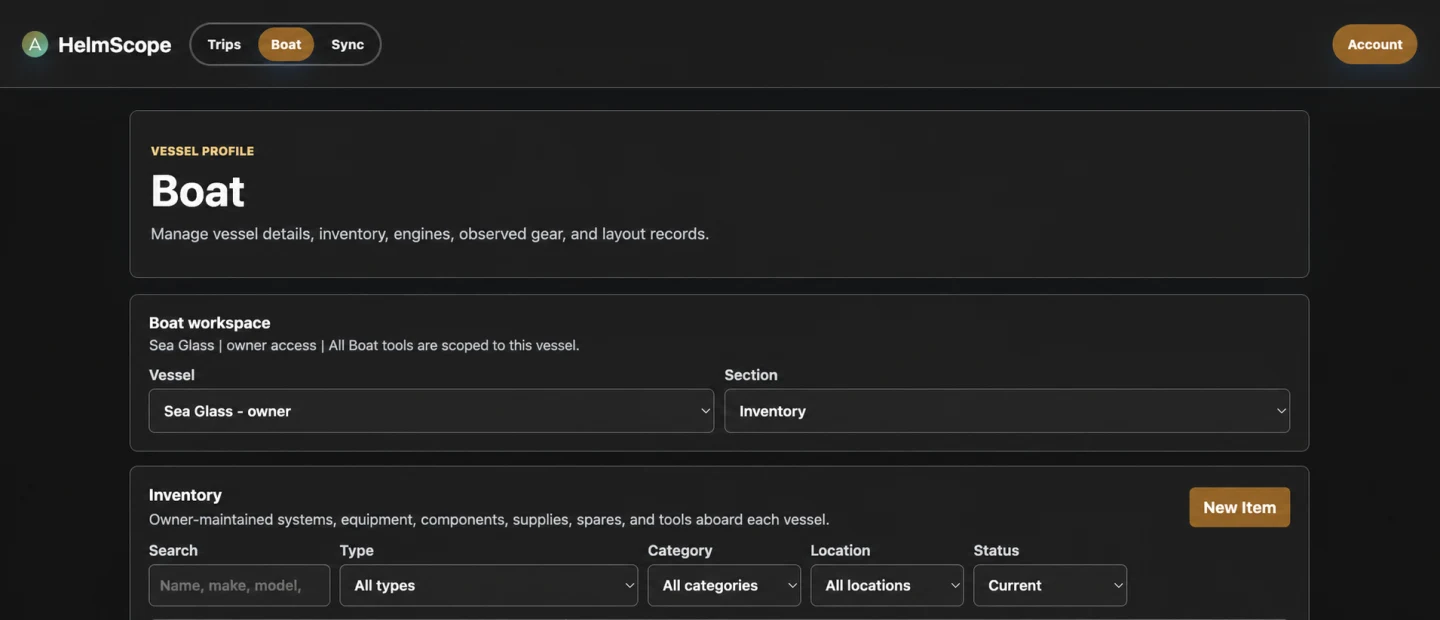Focus the inventory Search field

[239, 585]
